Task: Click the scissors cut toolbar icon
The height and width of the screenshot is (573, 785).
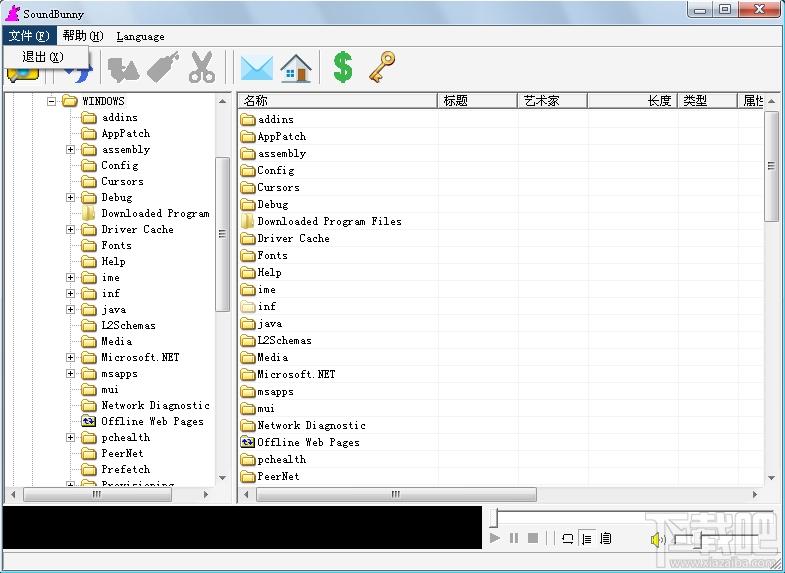Action: tap(202, 67)
